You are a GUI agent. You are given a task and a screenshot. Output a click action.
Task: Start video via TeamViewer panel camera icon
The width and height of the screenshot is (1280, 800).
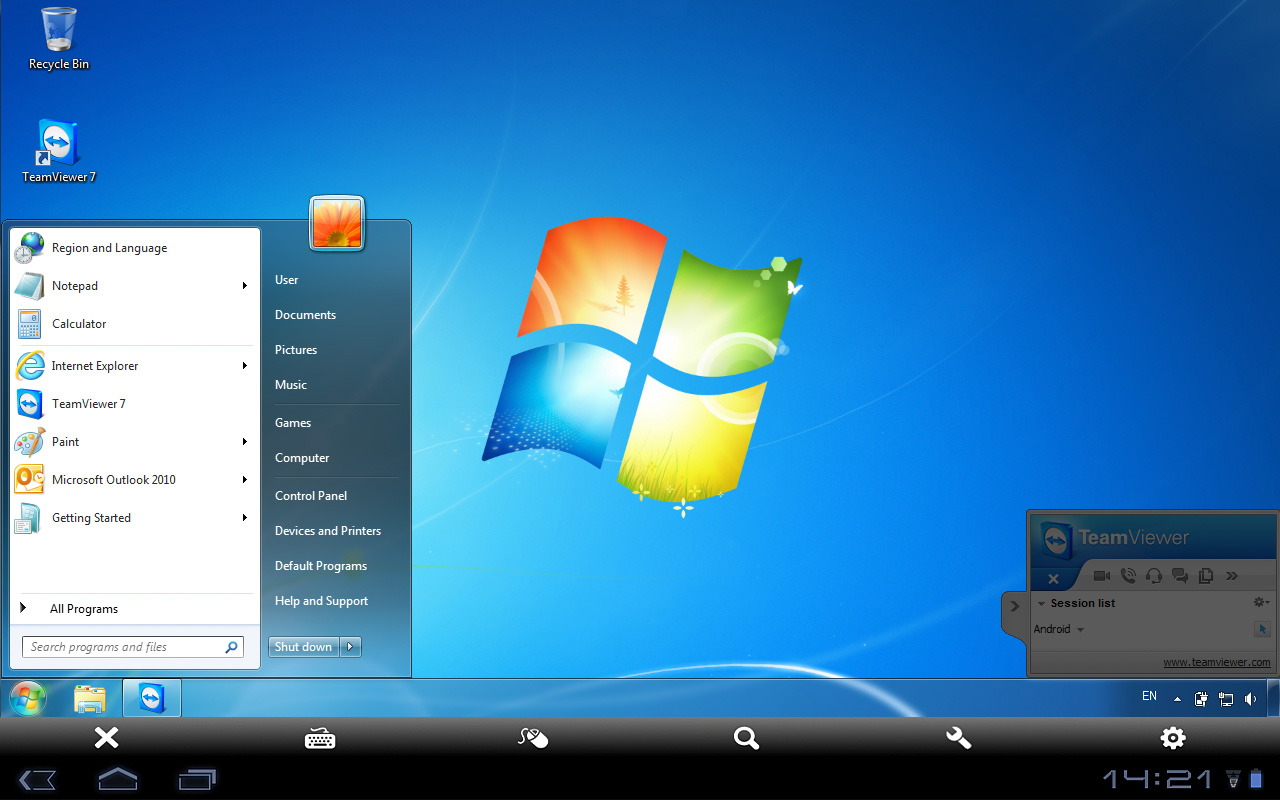point(1102,576)
